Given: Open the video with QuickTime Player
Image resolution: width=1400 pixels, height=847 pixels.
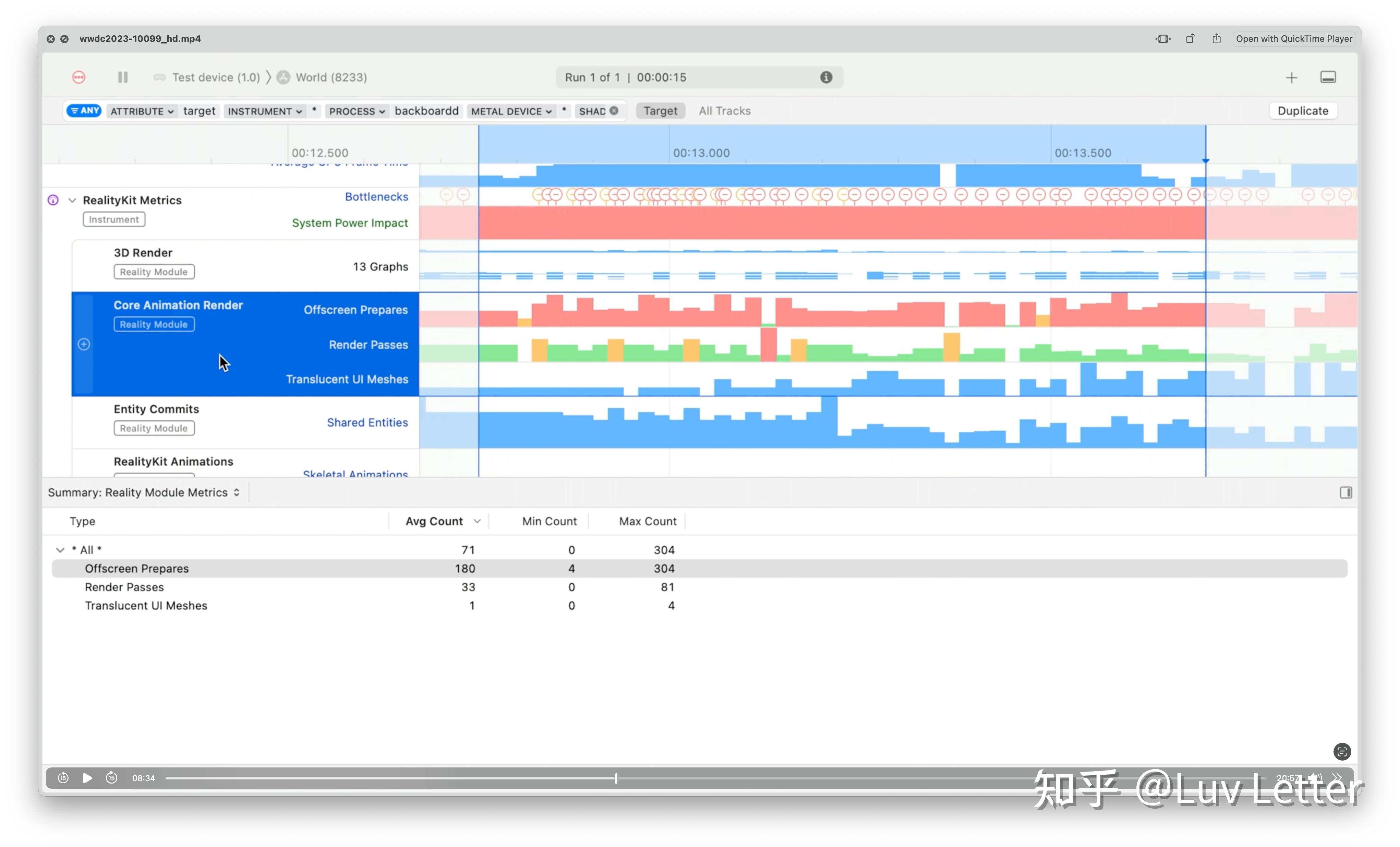Looking at the screenshot, I should tap(1294, 38).
